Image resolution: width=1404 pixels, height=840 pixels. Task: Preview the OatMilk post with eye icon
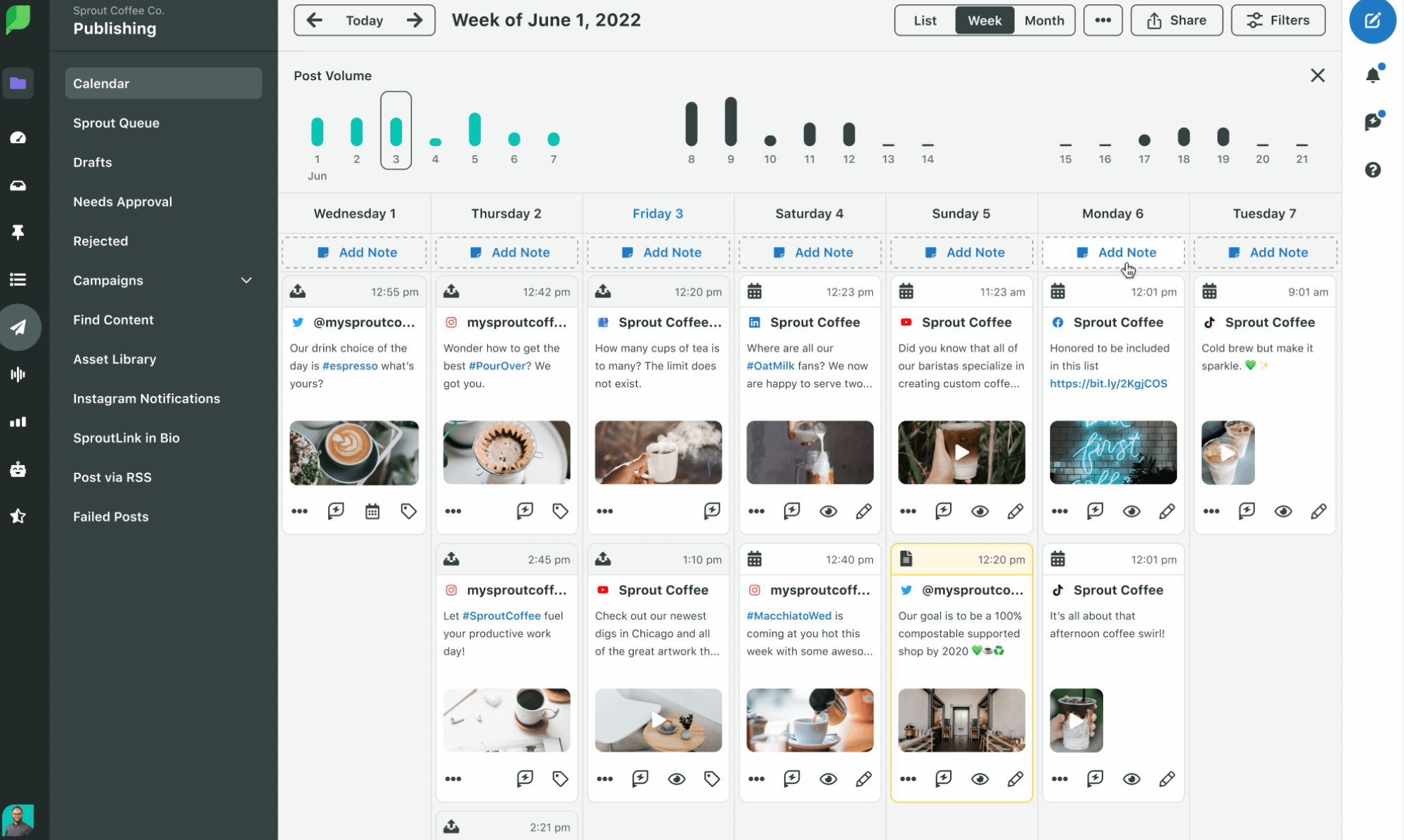point(828,511)
